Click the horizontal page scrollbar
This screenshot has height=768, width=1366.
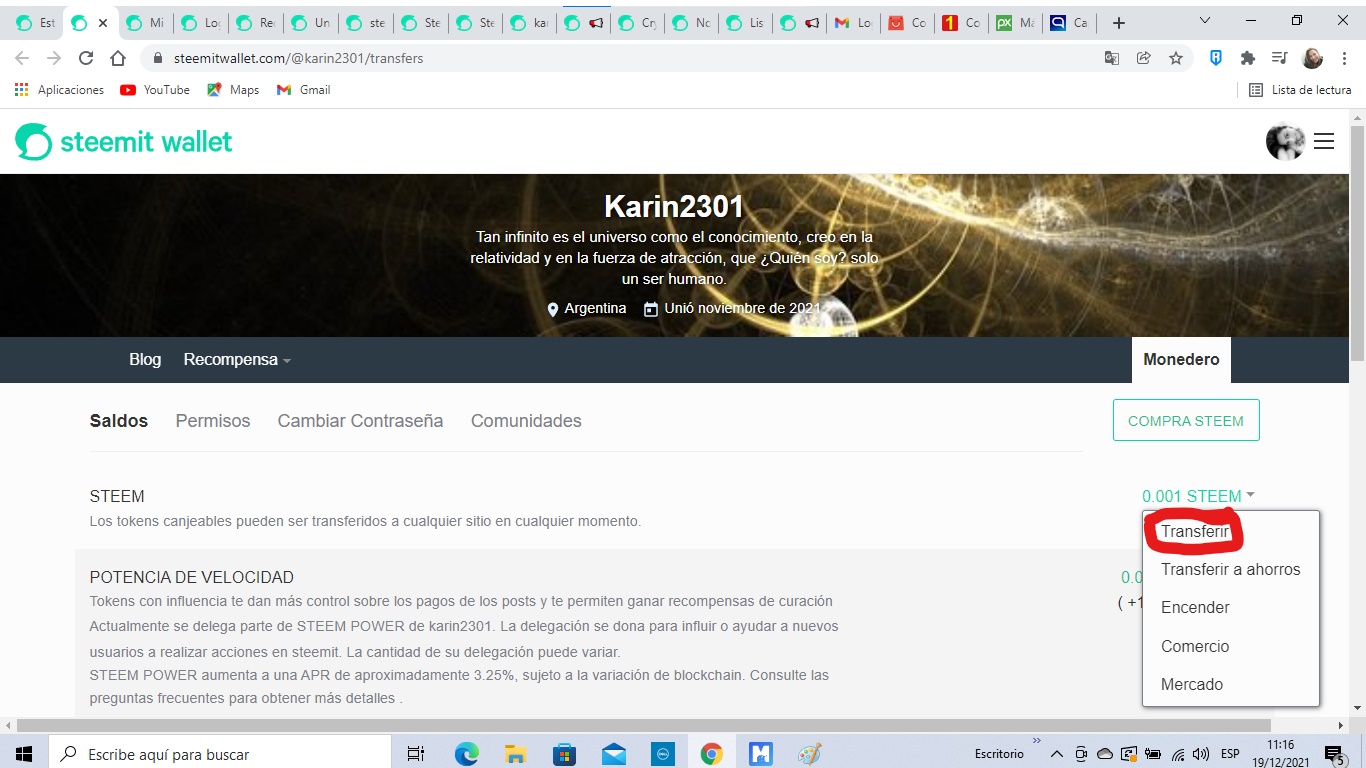coord(645,725)
